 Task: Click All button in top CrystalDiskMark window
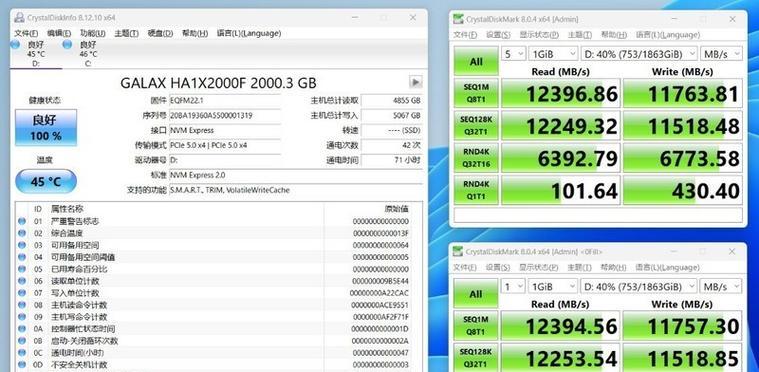click(476, 61)
